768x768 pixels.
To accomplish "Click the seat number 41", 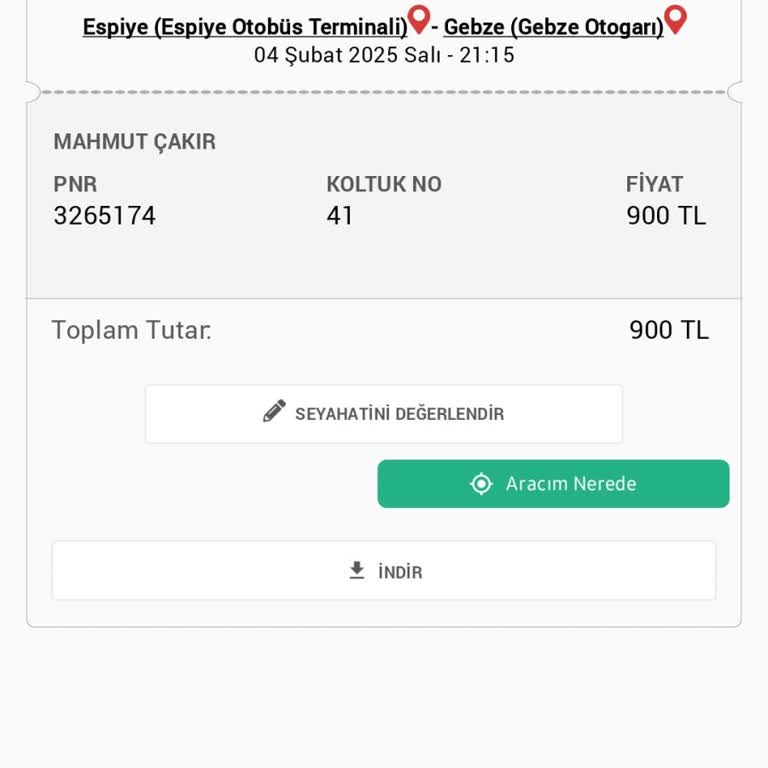I will [x=340, y=216].
